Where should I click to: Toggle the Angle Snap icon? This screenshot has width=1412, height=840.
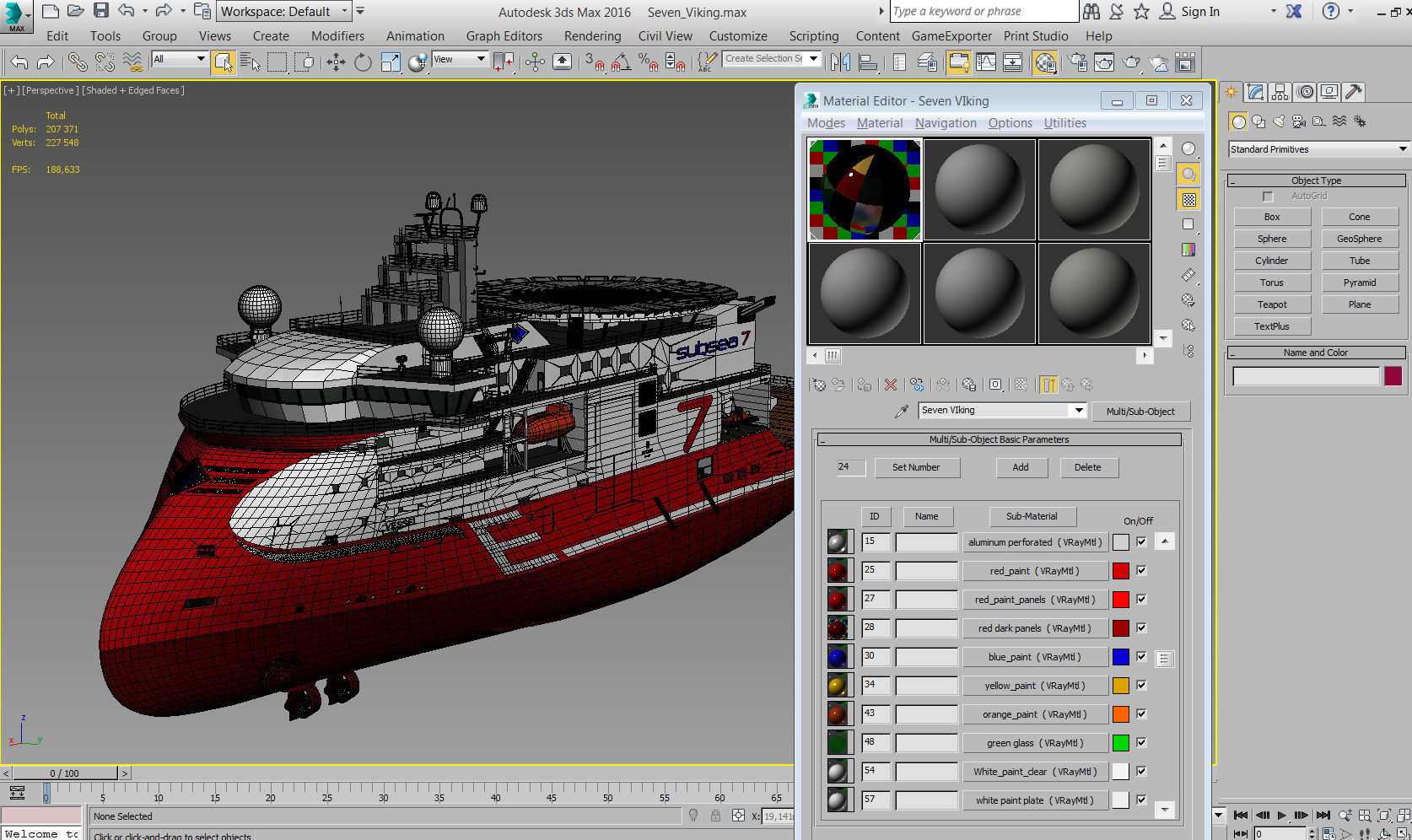click(x=622, y=62)
